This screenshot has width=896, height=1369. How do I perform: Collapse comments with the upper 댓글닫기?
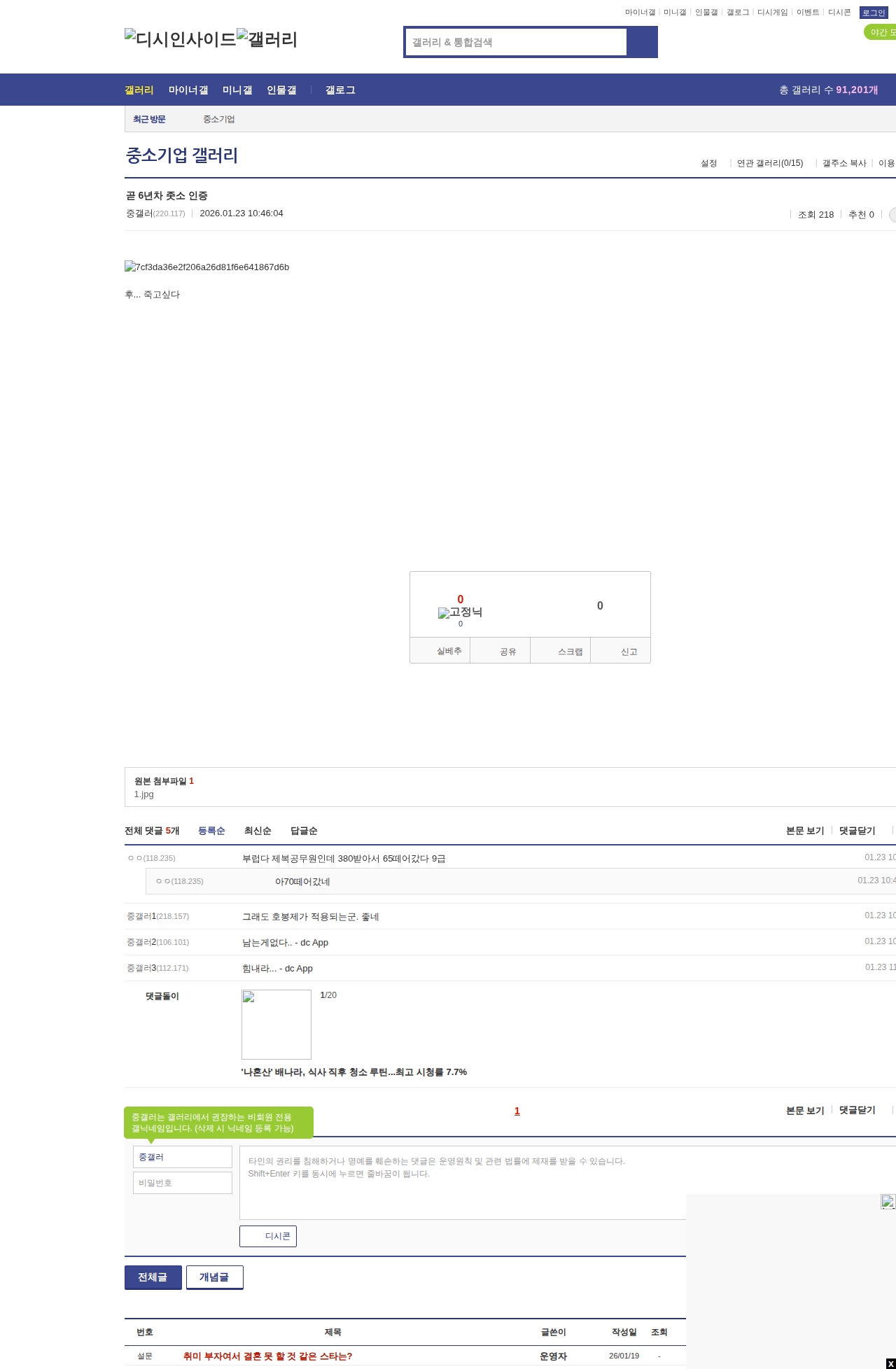pyautogui.click(x=857, y=831)
